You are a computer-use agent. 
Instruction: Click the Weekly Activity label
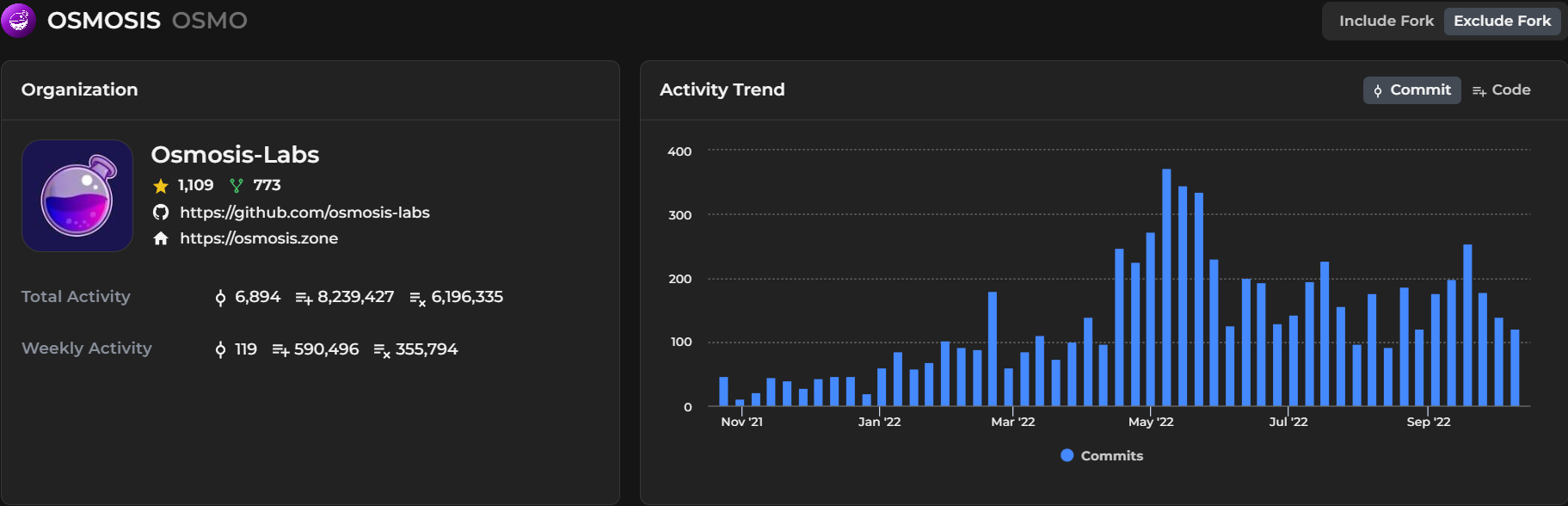click(86, 349)
